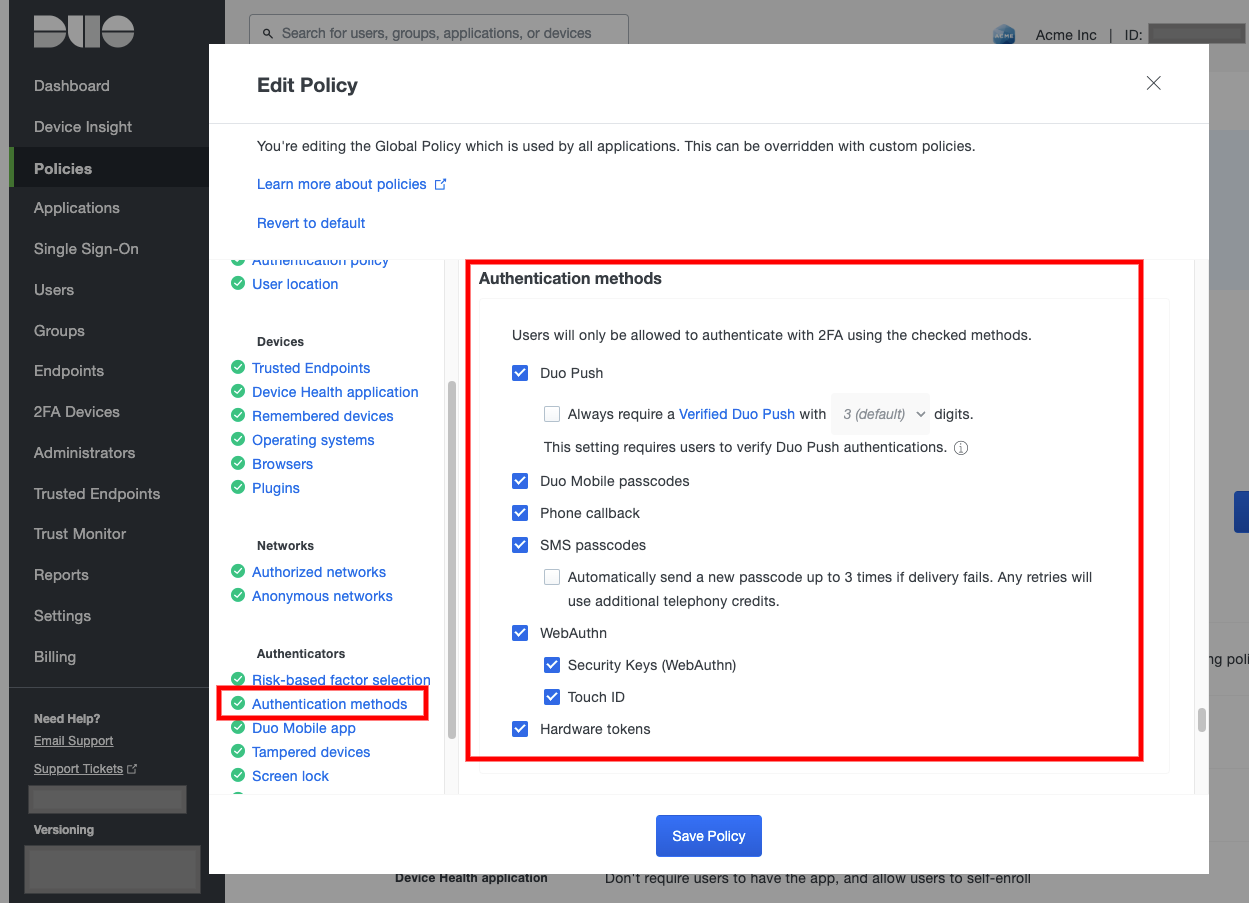The image size is (1249, 903).
Task: Click the search magnifier icon
Action: point(268,33)
